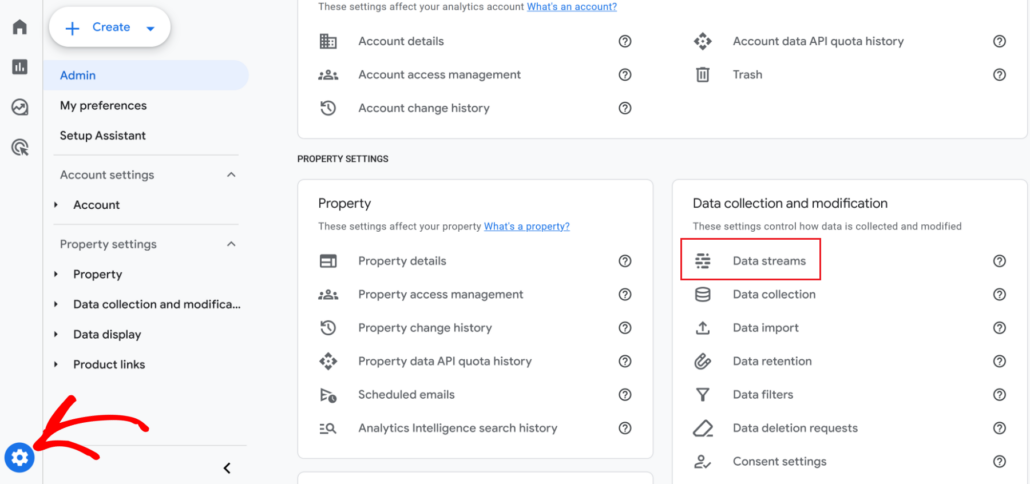Click the Property details card icon

tap(328, 261)
